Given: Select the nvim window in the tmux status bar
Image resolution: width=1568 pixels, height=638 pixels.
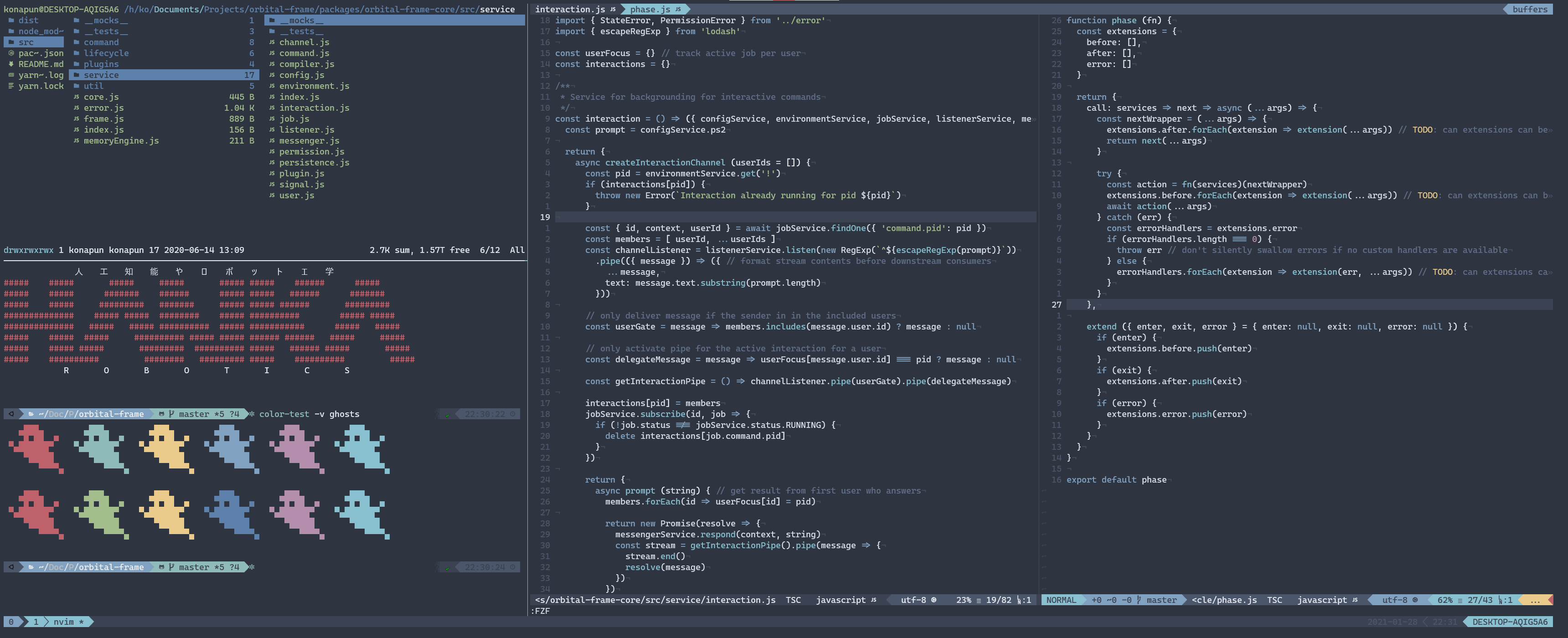Looking at the screenshot, I should click(63, 622).
